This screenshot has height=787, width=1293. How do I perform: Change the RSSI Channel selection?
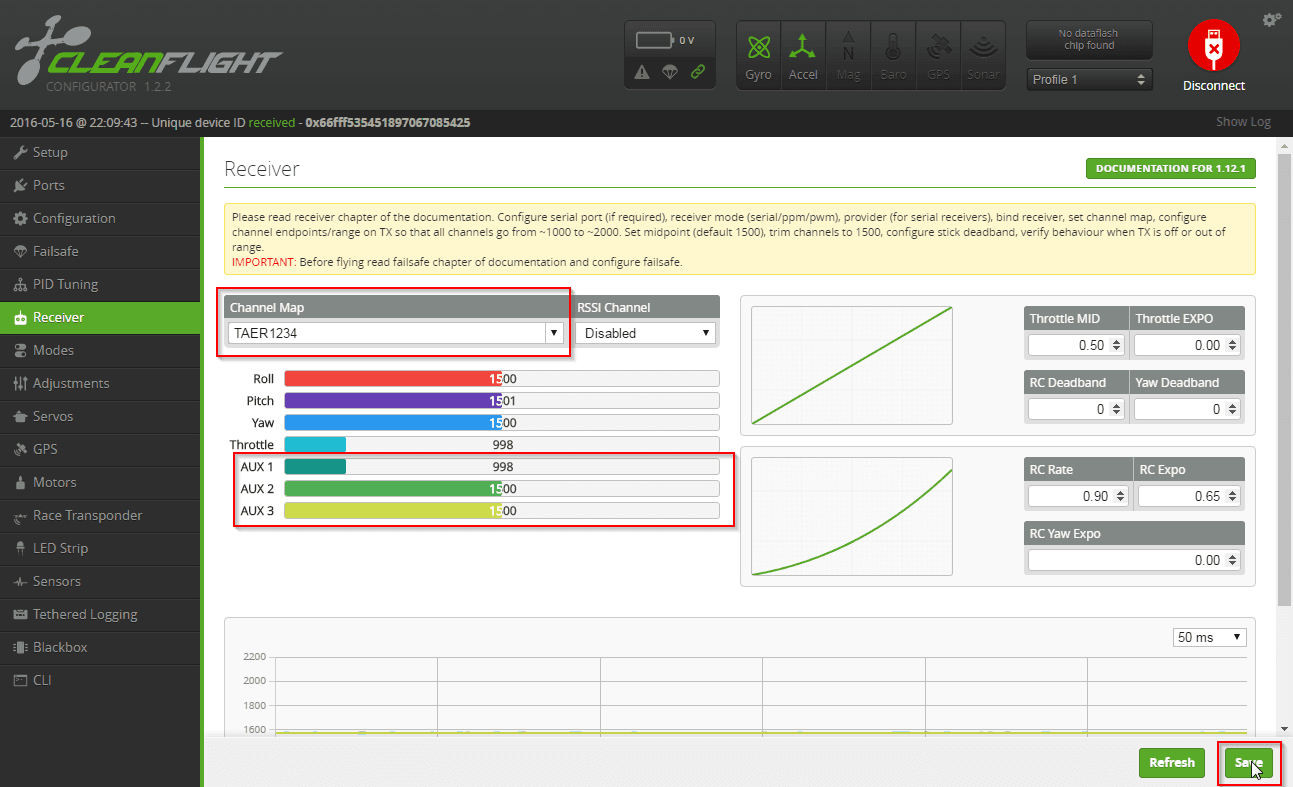tap(645, 332)
